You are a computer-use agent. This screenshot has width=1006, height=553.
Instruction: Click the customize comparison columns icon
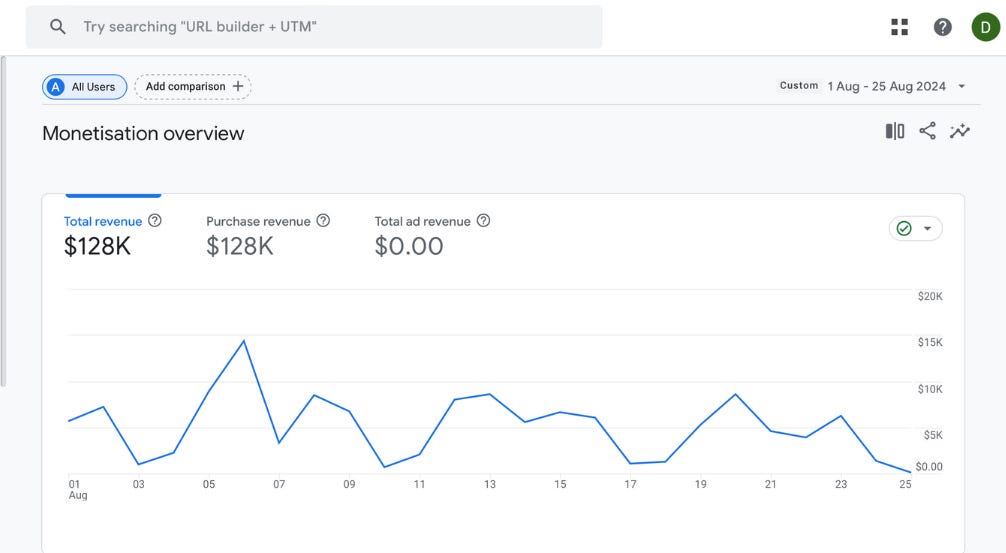coord(894,131)
